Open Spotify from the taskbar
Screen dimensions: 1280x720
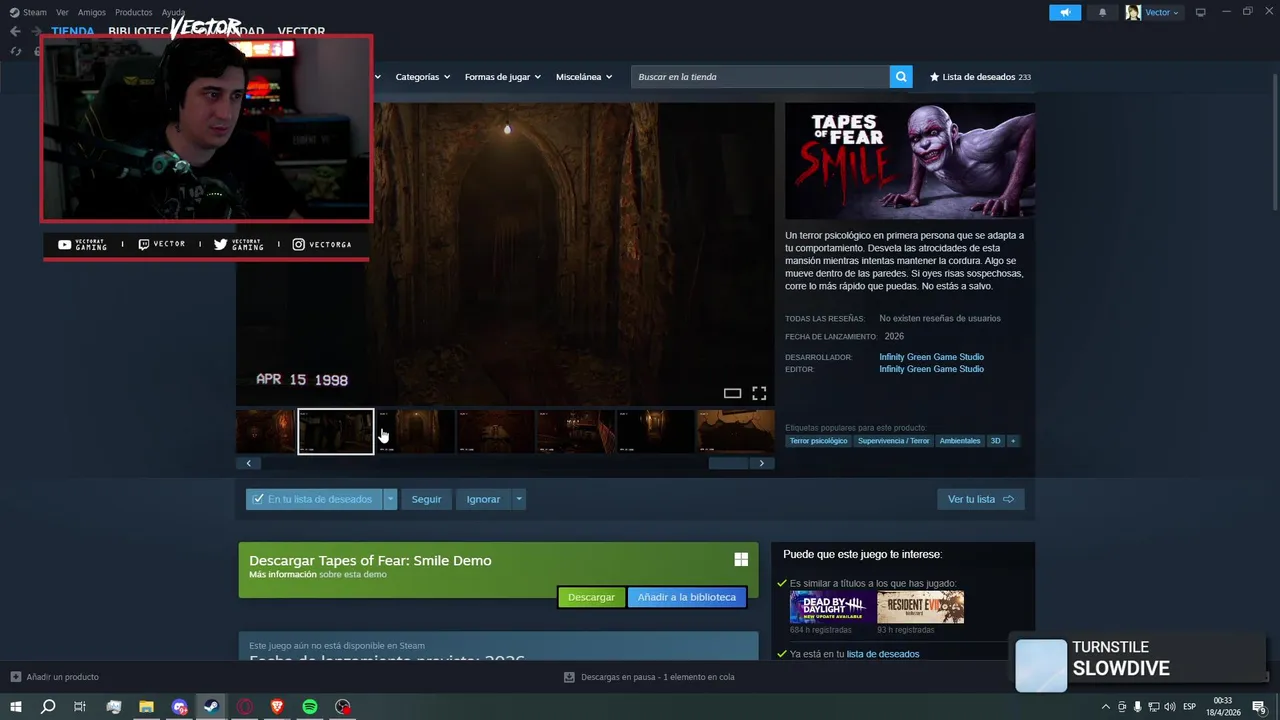point(310,707)
